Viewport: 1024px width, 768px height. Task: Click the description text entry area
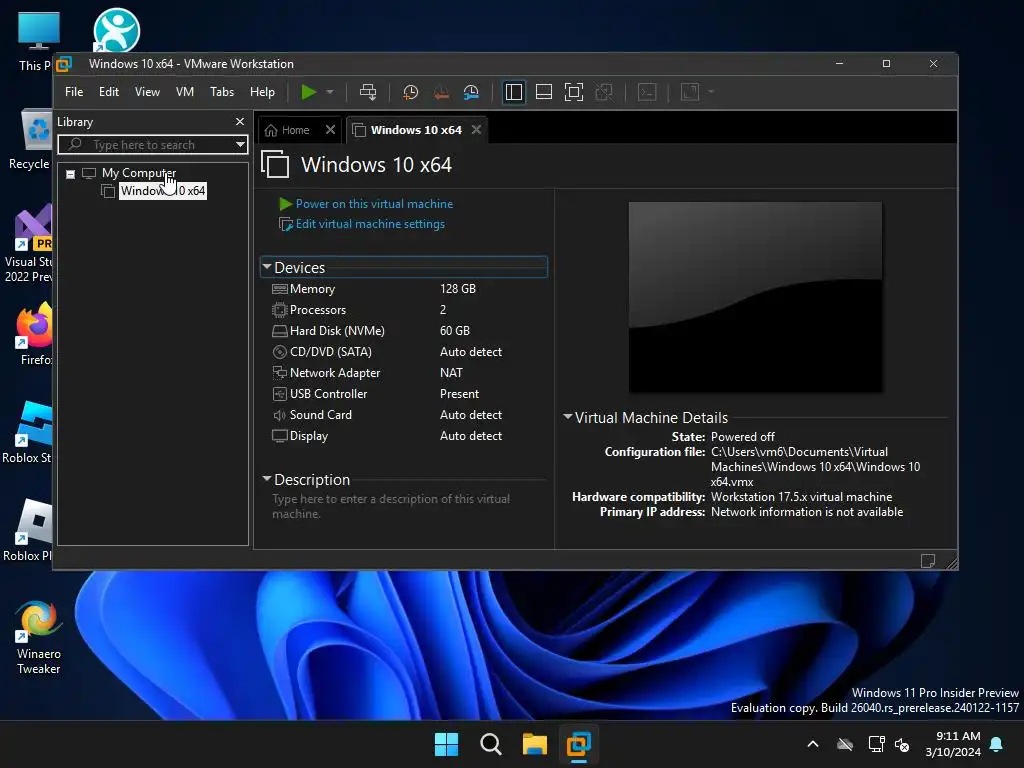(x=405, y=506)
